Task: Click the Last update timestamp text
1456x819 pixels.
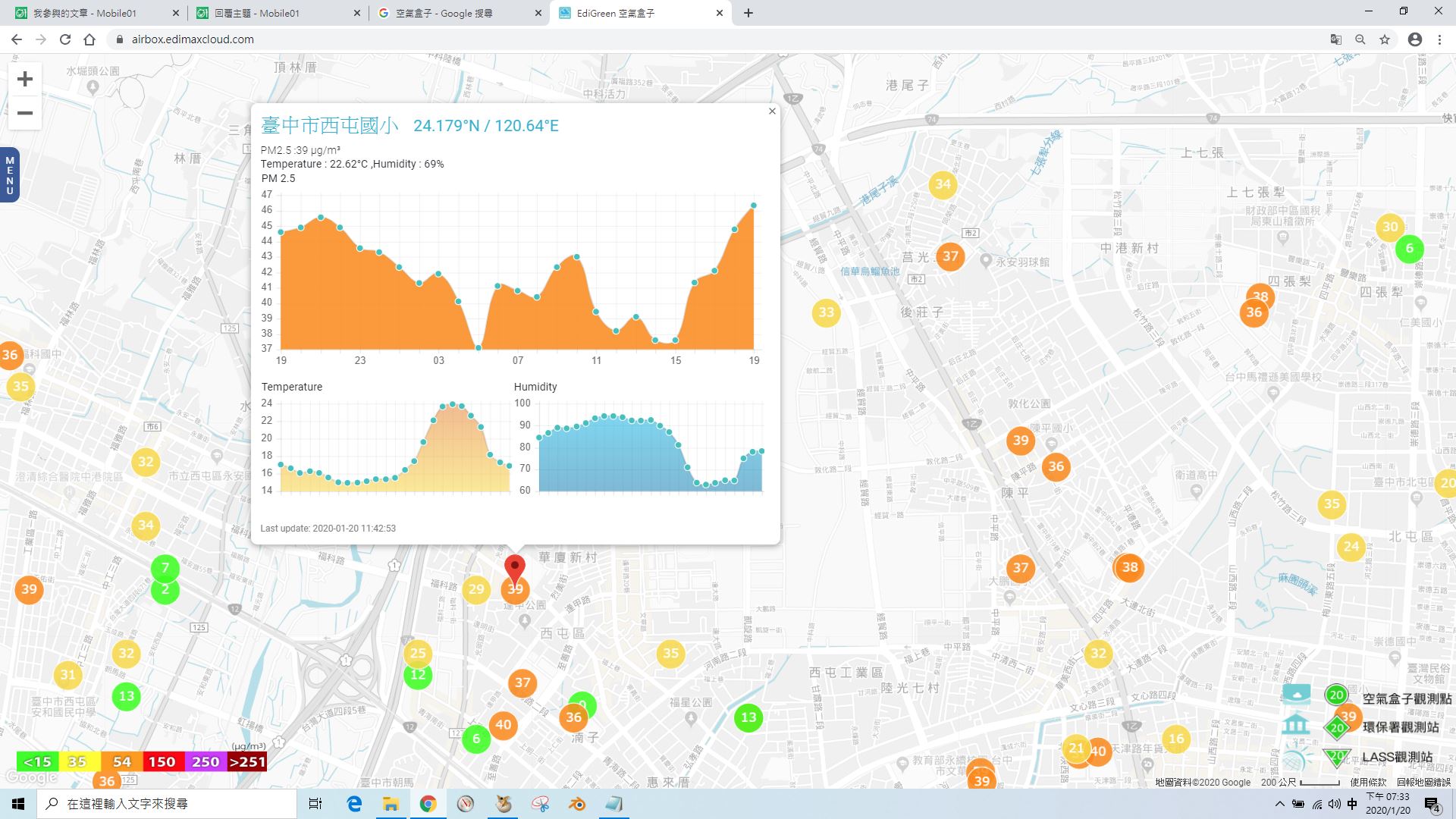Action: (x=328, y=529)
